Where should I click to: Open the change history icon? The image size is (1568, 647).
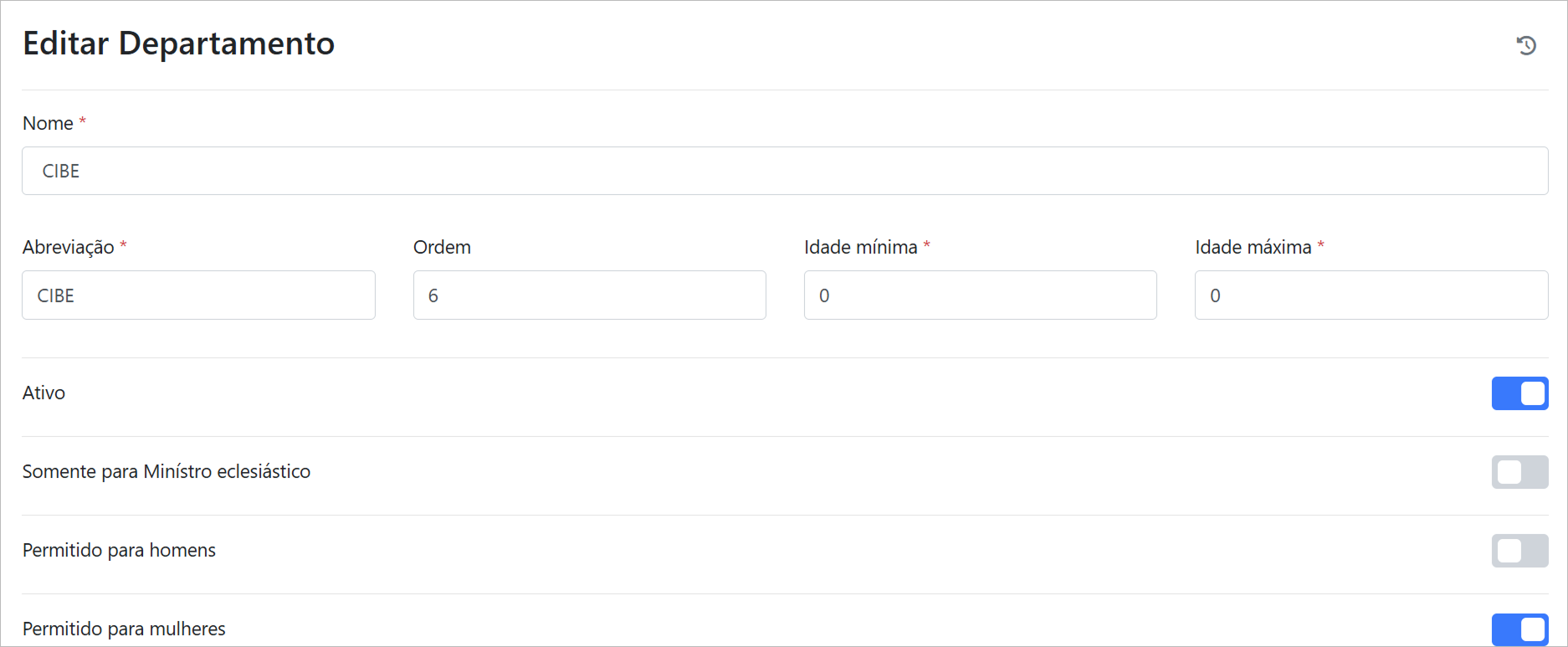[1526, 45]
